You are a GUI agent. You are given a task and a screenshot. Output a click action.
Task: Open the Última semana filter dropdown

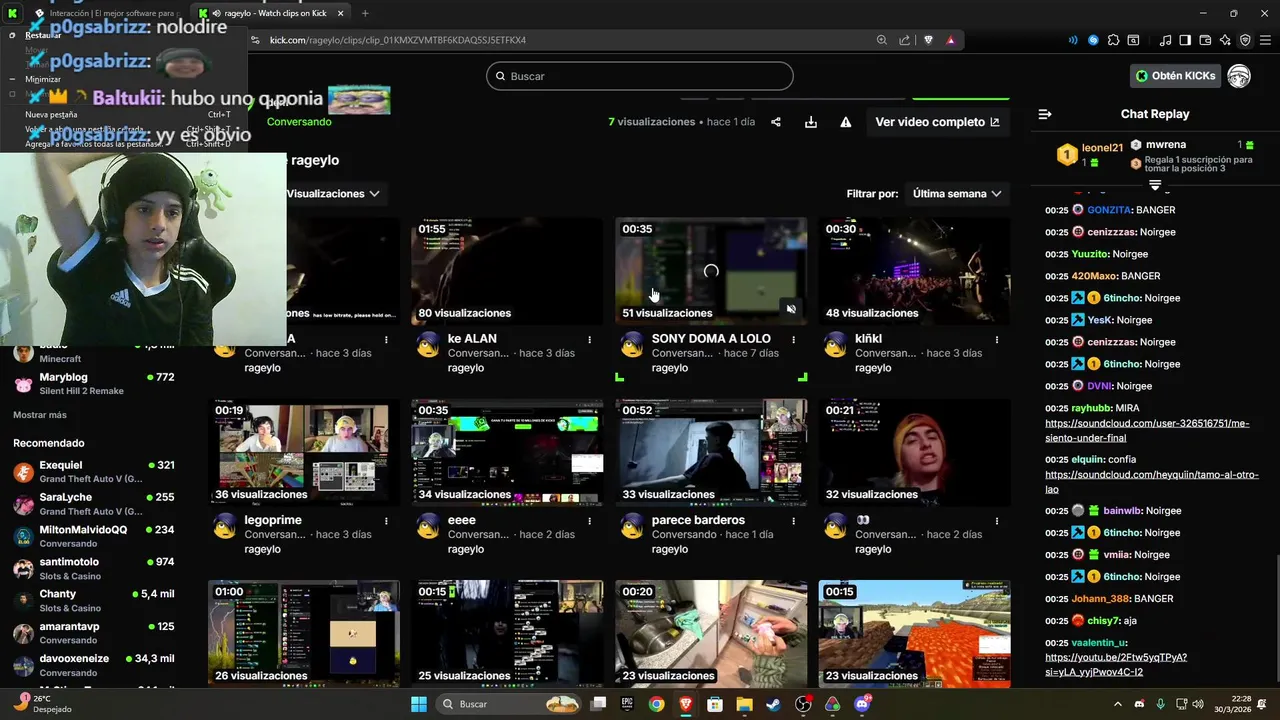(957, 194)
